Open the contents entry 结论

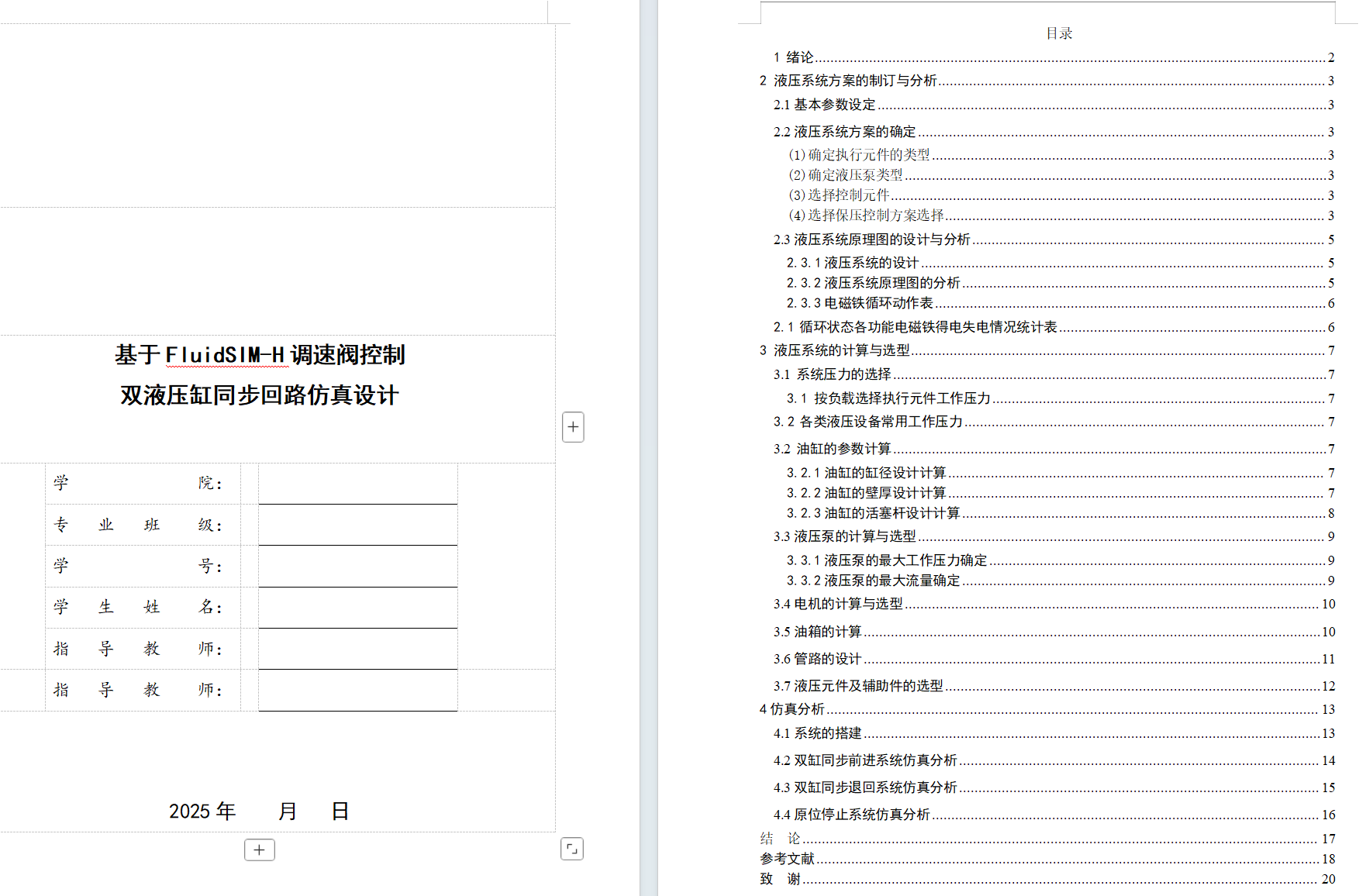click(1046, 839)
